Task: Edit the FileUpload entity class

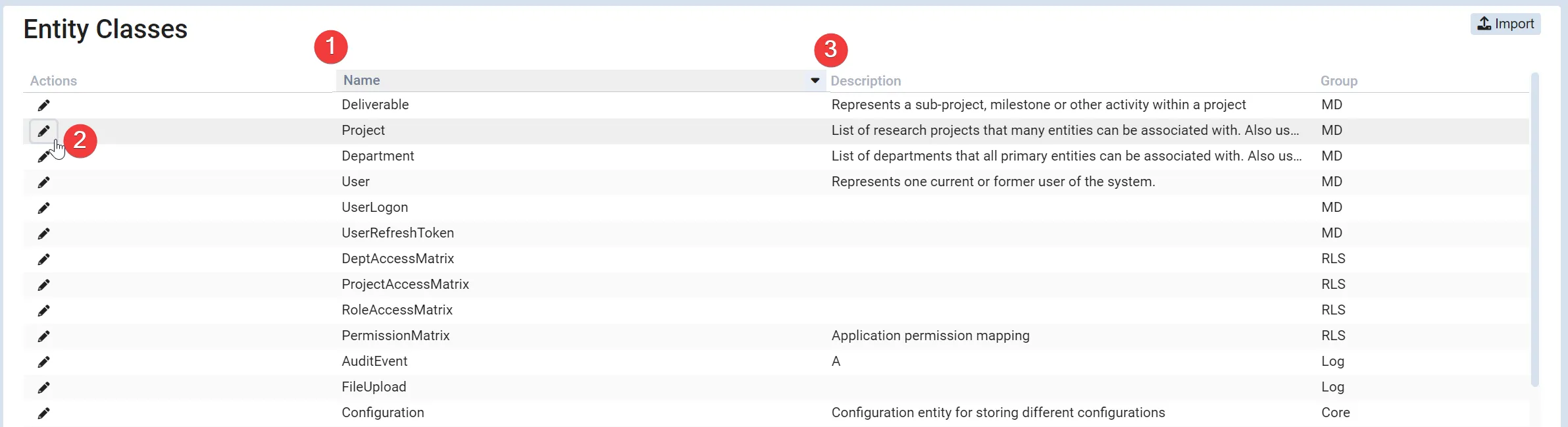Action: 43,388
